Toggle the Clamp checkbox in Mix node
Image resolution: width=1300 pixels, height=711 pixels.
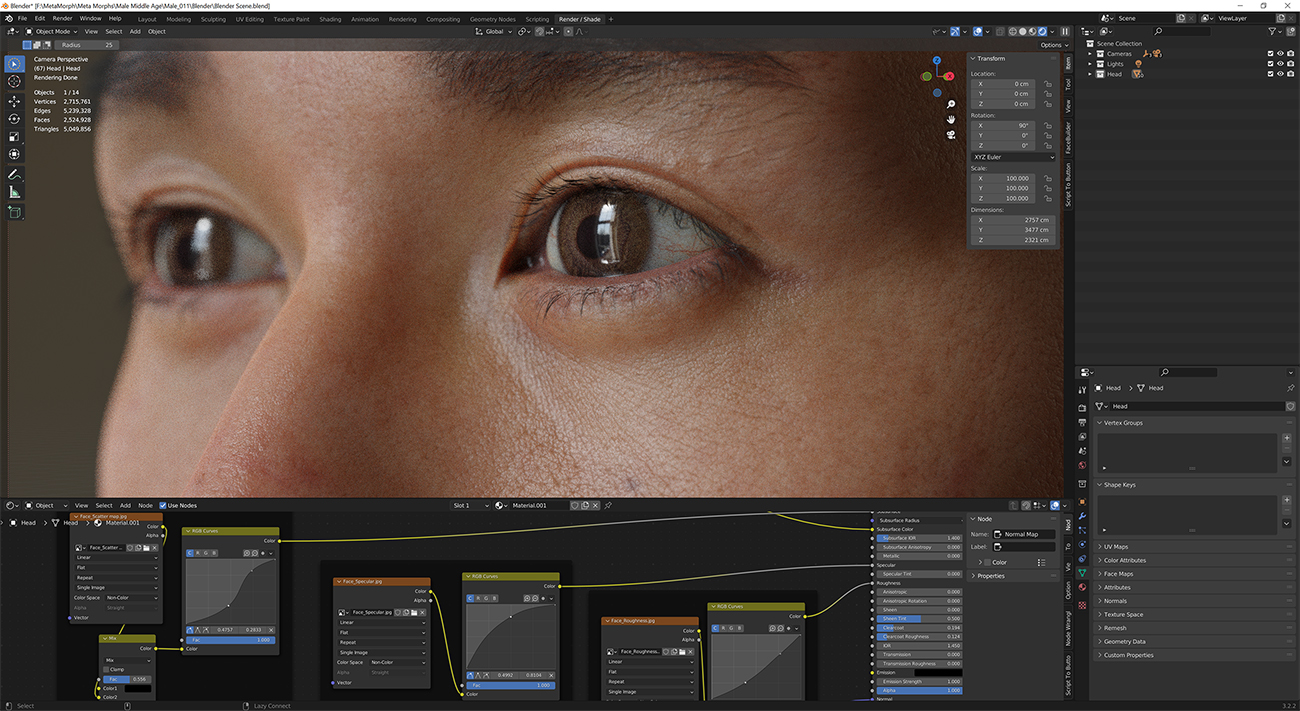click(108, 669)
